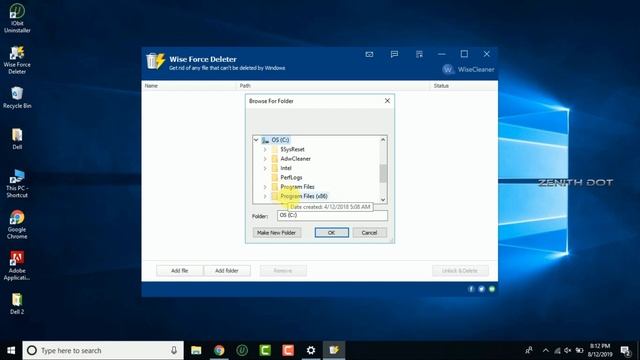The width and height of the screenshot is (640, 360).
Task: Open the orange C app on taskbar
Action: point(288,350)
